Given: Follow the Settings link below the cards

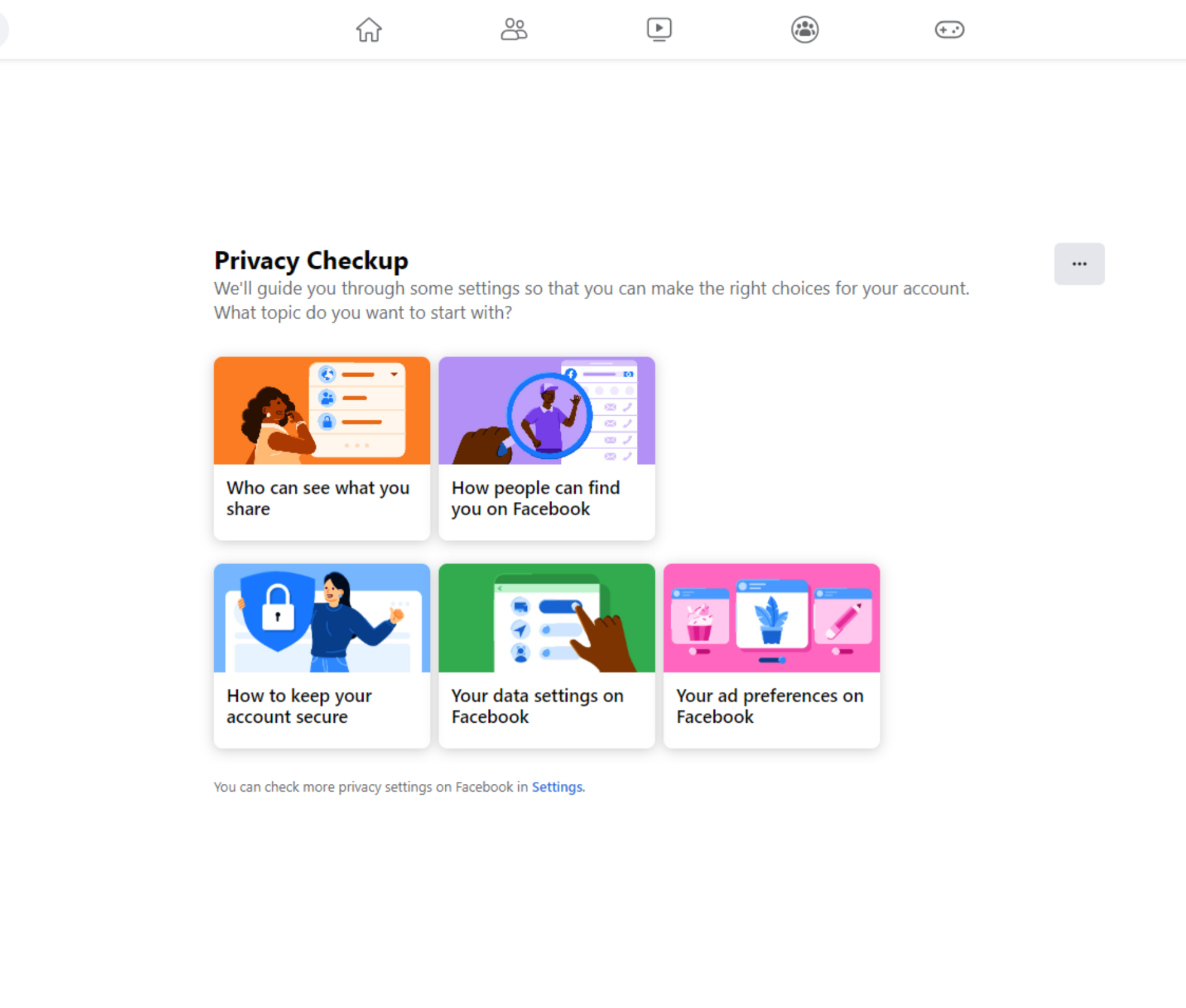Looking at the screenshot, I should tap(557, 787).
